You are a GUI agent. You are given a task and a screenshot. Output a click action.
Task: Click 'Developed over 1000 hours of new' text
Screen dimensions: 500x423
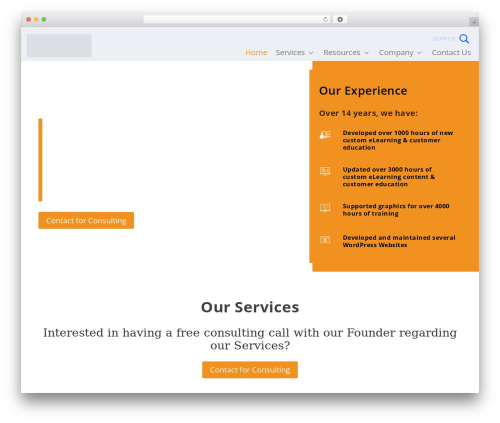(x=398, y=133)
